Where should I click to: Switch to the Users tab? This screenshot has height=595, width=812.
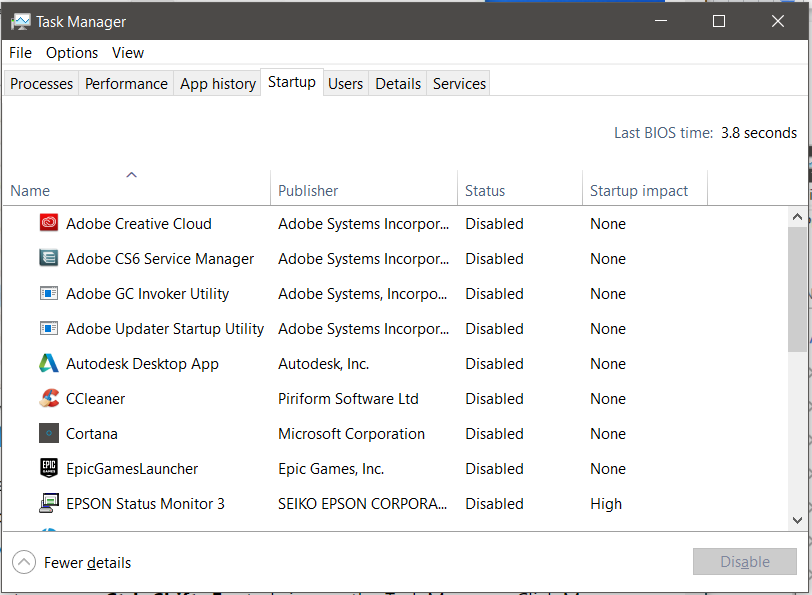click(x=345, y=84)
